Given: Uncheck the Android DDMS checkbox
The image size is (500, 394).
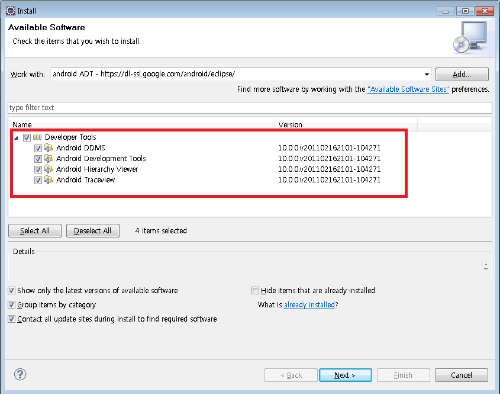Looking at the screenshot, I should [38, 148].
